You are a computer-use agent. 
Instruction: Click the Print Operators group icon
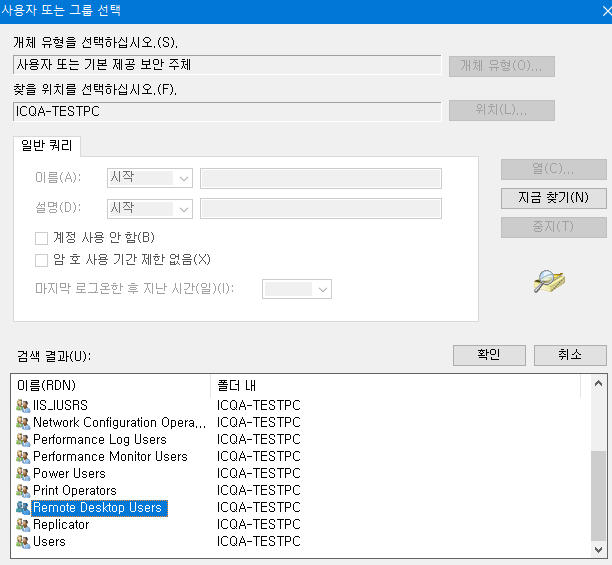(x=23, y=490)
